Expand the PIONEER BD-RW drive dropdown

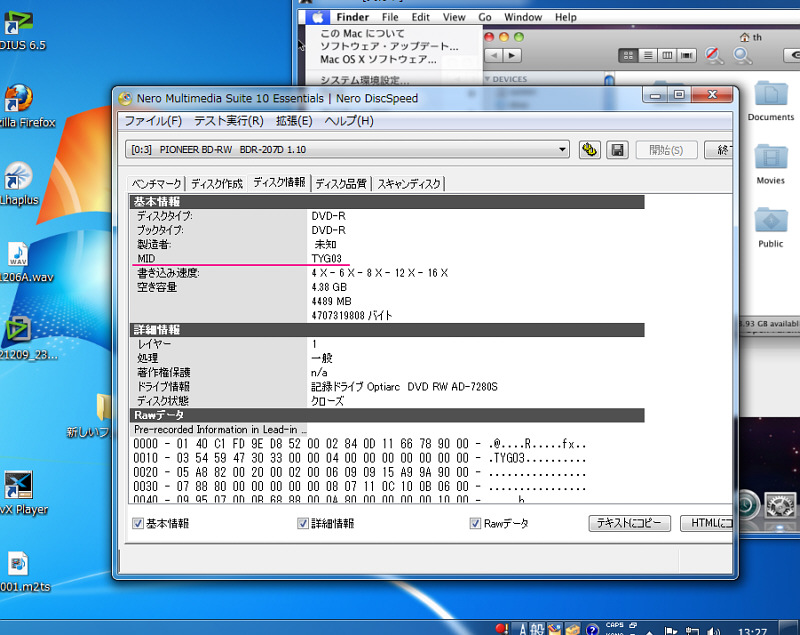point(563,150)
